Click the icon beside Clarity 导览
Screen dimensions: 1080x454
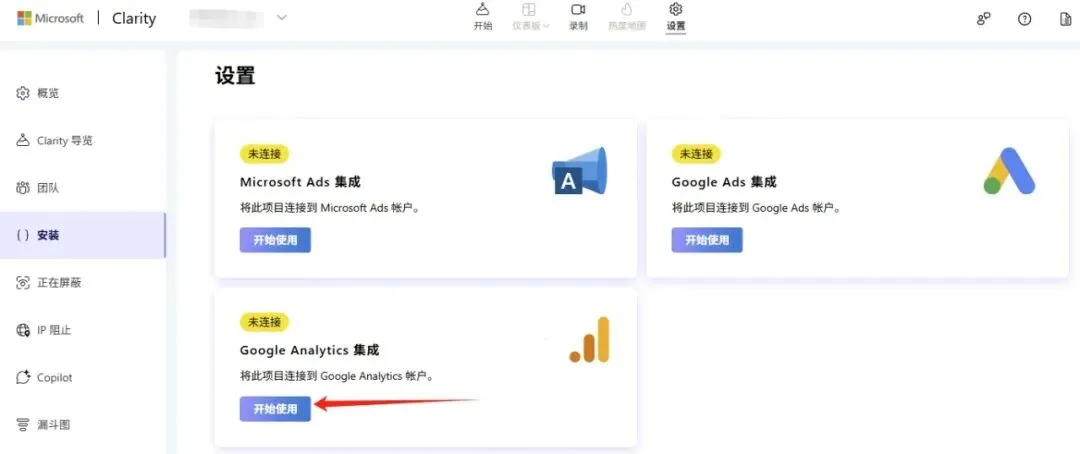click(x=23, y=140)
